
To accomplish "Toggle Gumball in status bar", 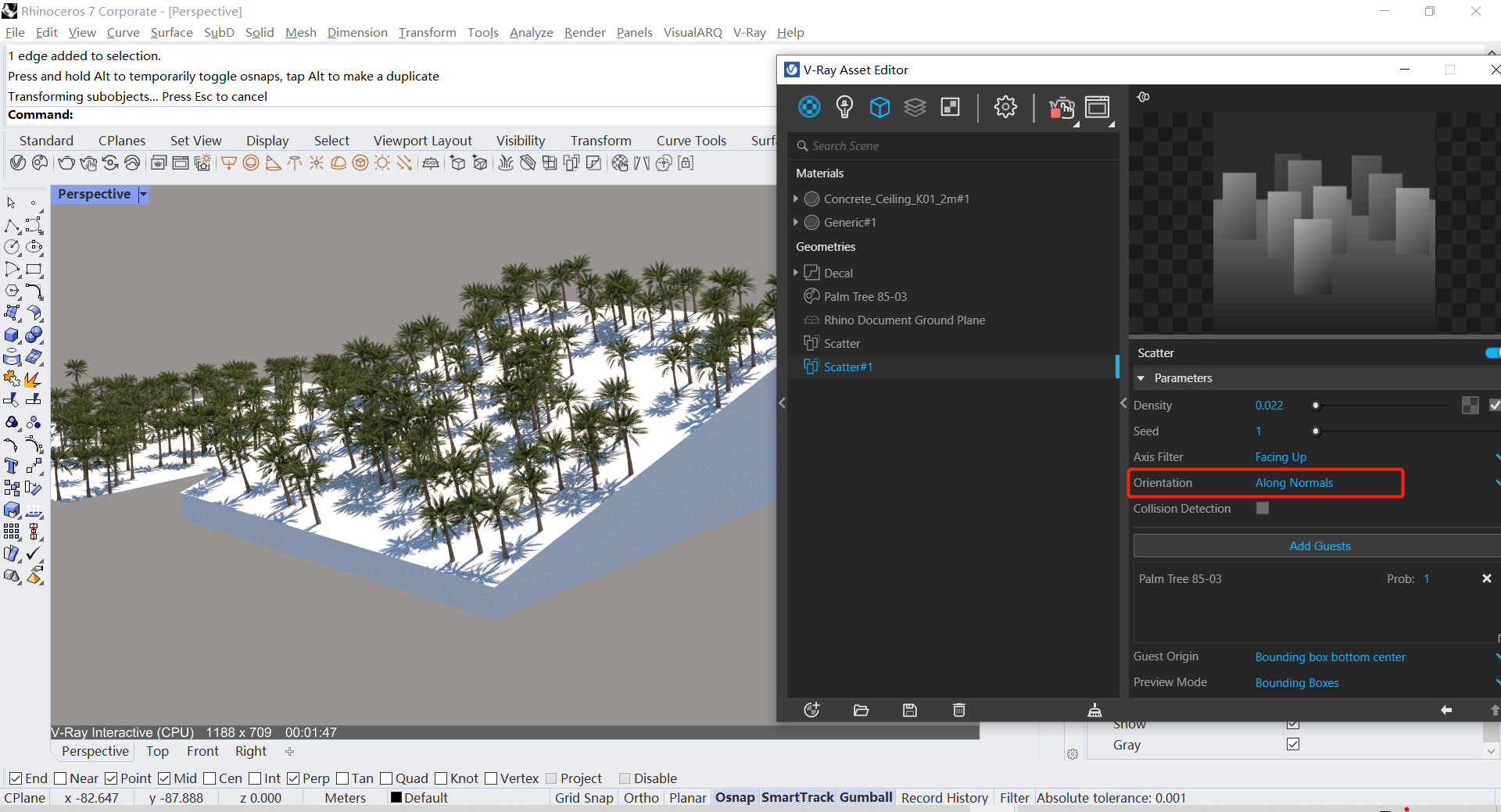I will [866, 798].
